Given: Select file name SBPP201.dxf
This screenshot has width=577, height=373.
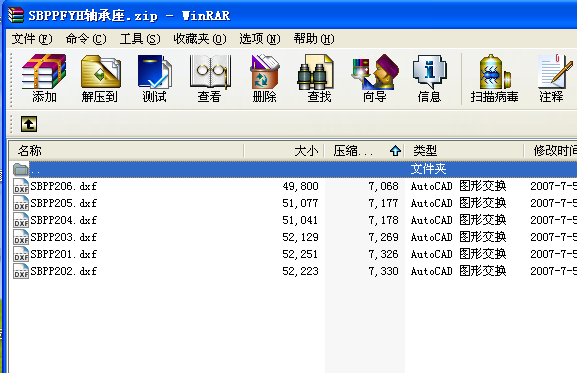Looking at the screenshot, I should [x=64, y=254].
